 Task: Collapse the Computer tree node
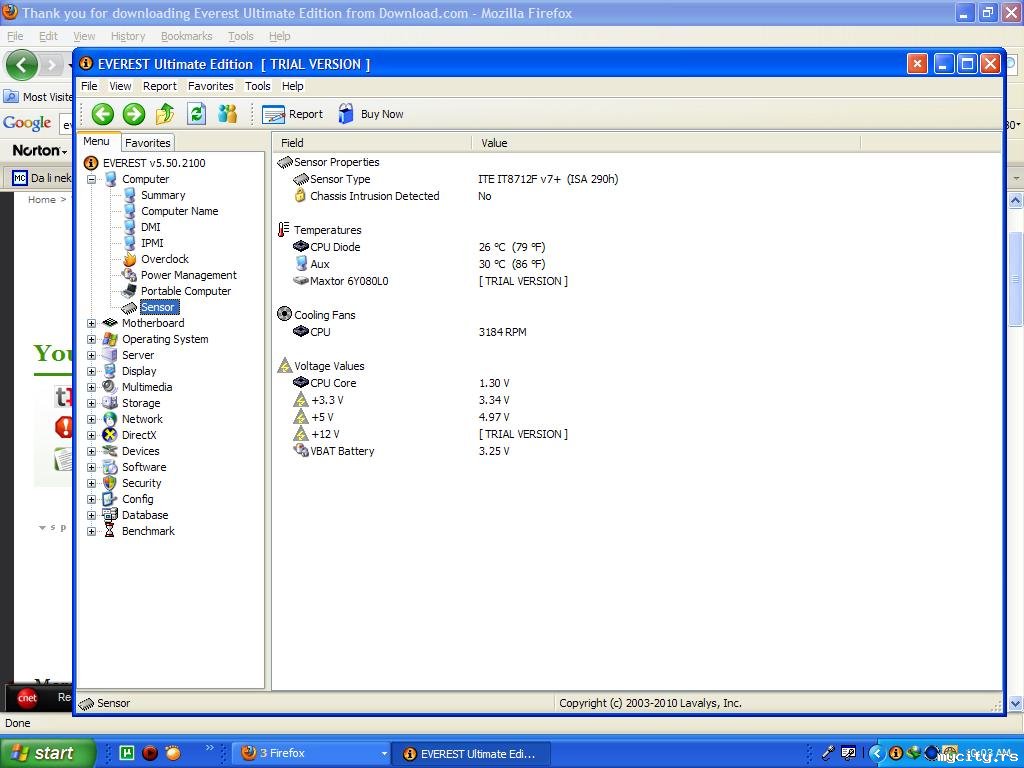tap(92, 179)
